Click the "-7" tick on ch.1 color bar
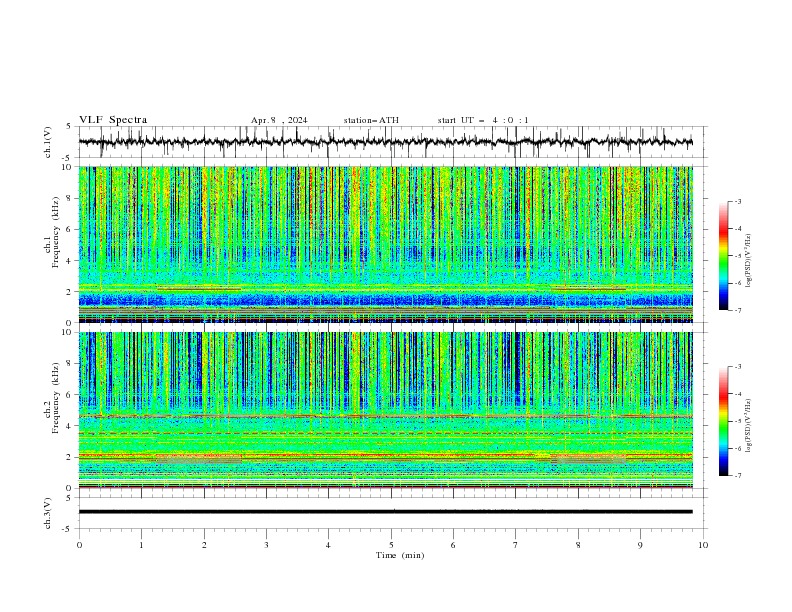 (737, 310)
